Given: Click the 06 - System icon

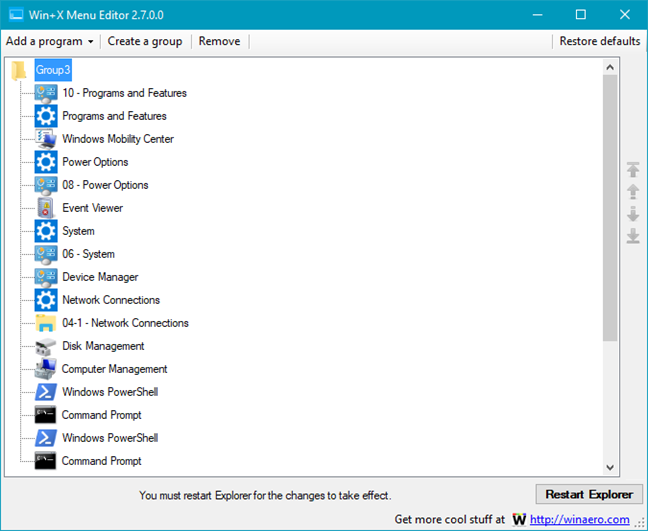Looking at the screenshot, I should [x=46, y=254].
